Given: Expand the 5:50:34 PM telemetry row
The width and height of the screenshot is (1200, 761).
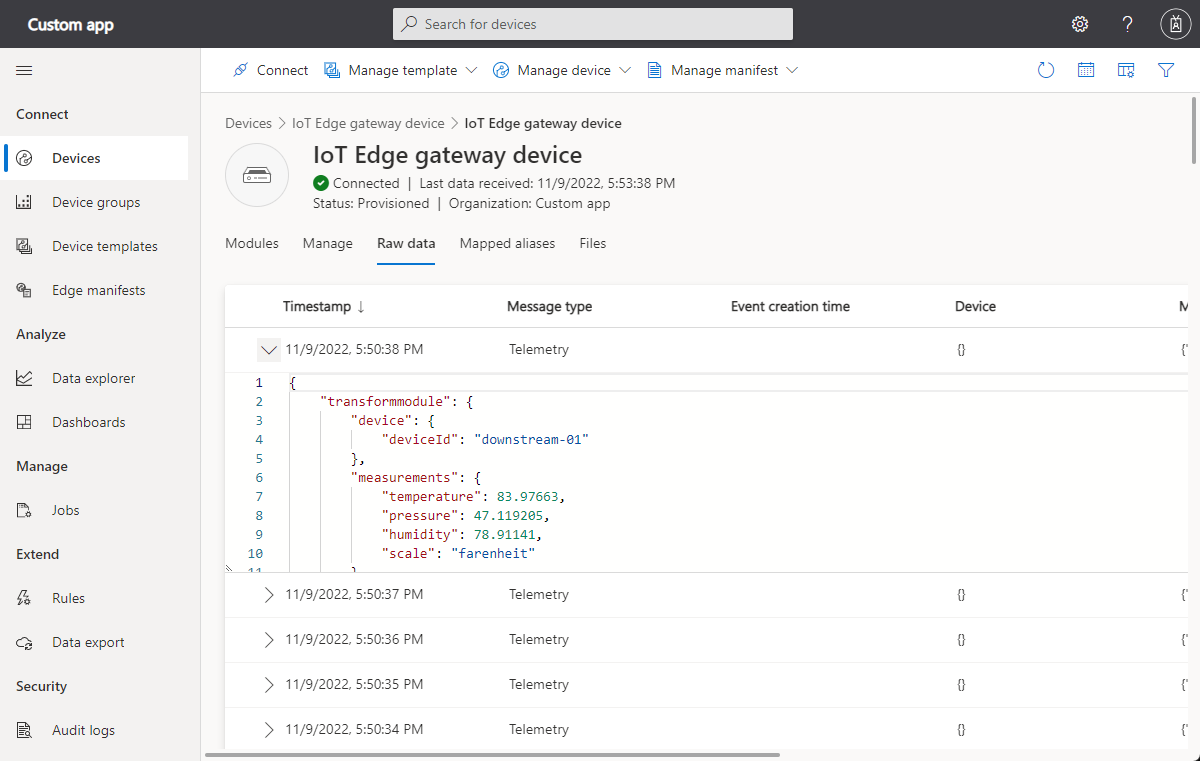Looking at the screenshot, I should (268, 730).
